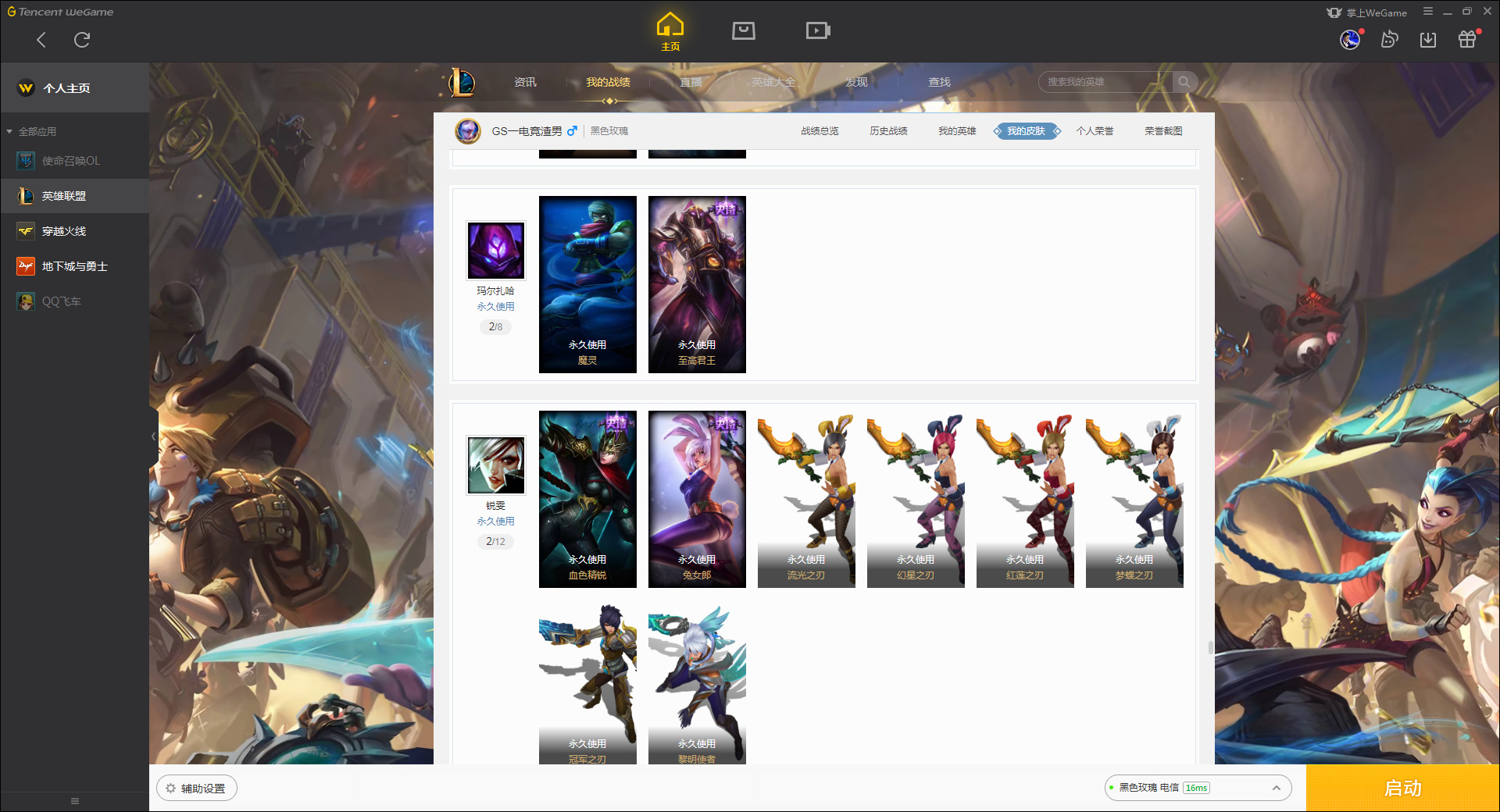1500x812 pixels.
Task: Open the 发现 tab
Action: [856, 82]
